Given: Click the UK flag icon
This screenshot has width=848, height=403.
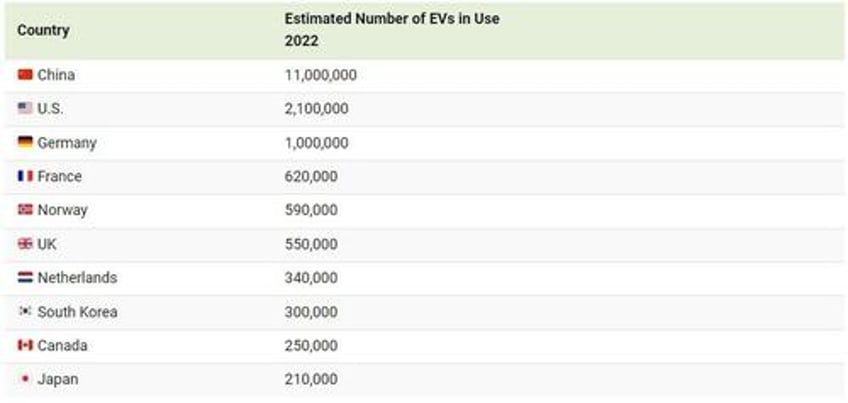Looking at the screenshot, I should [25, 244].
